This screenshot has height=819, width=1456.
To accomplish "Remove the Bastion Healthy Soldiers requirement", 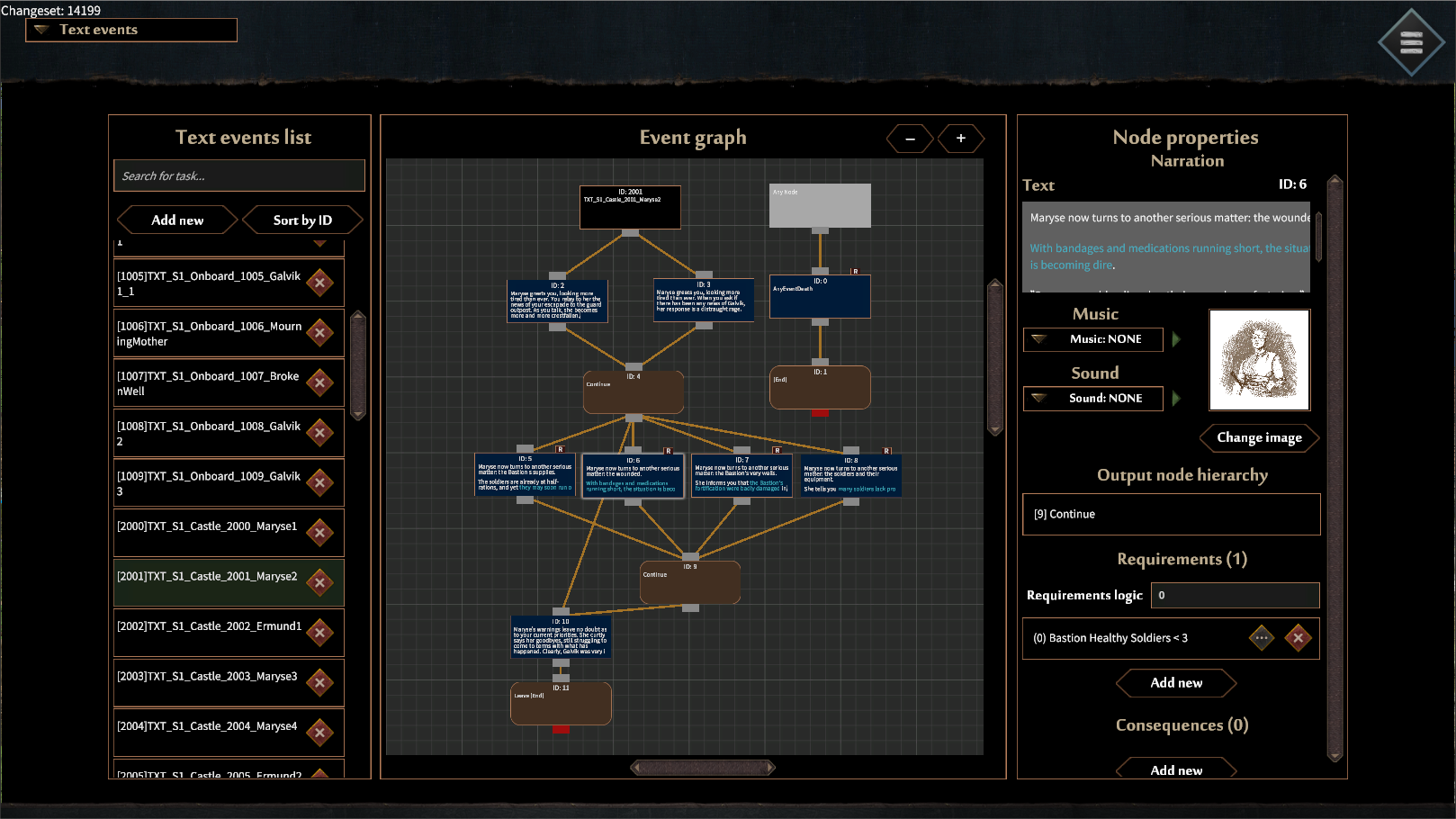I will click(x=1298, y=638).
